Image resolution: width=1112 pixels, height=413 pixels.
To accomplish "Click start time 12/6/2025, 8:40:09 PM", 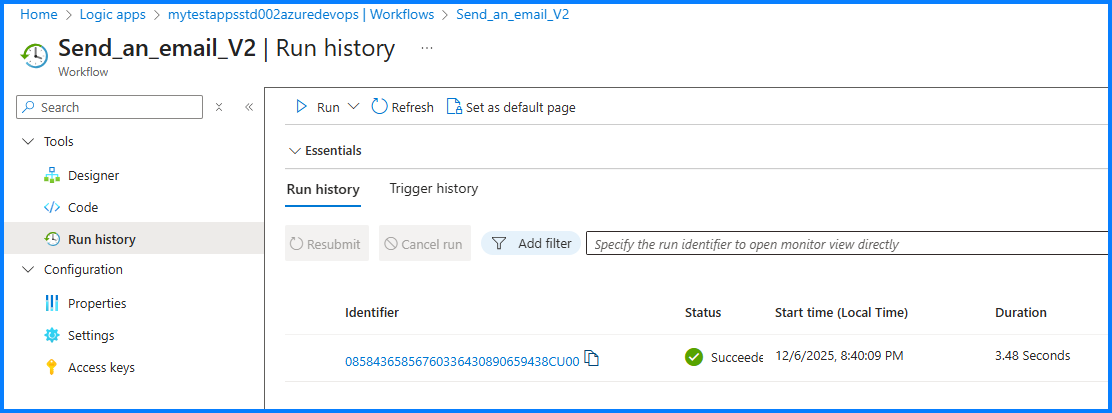I will [839, 356].
